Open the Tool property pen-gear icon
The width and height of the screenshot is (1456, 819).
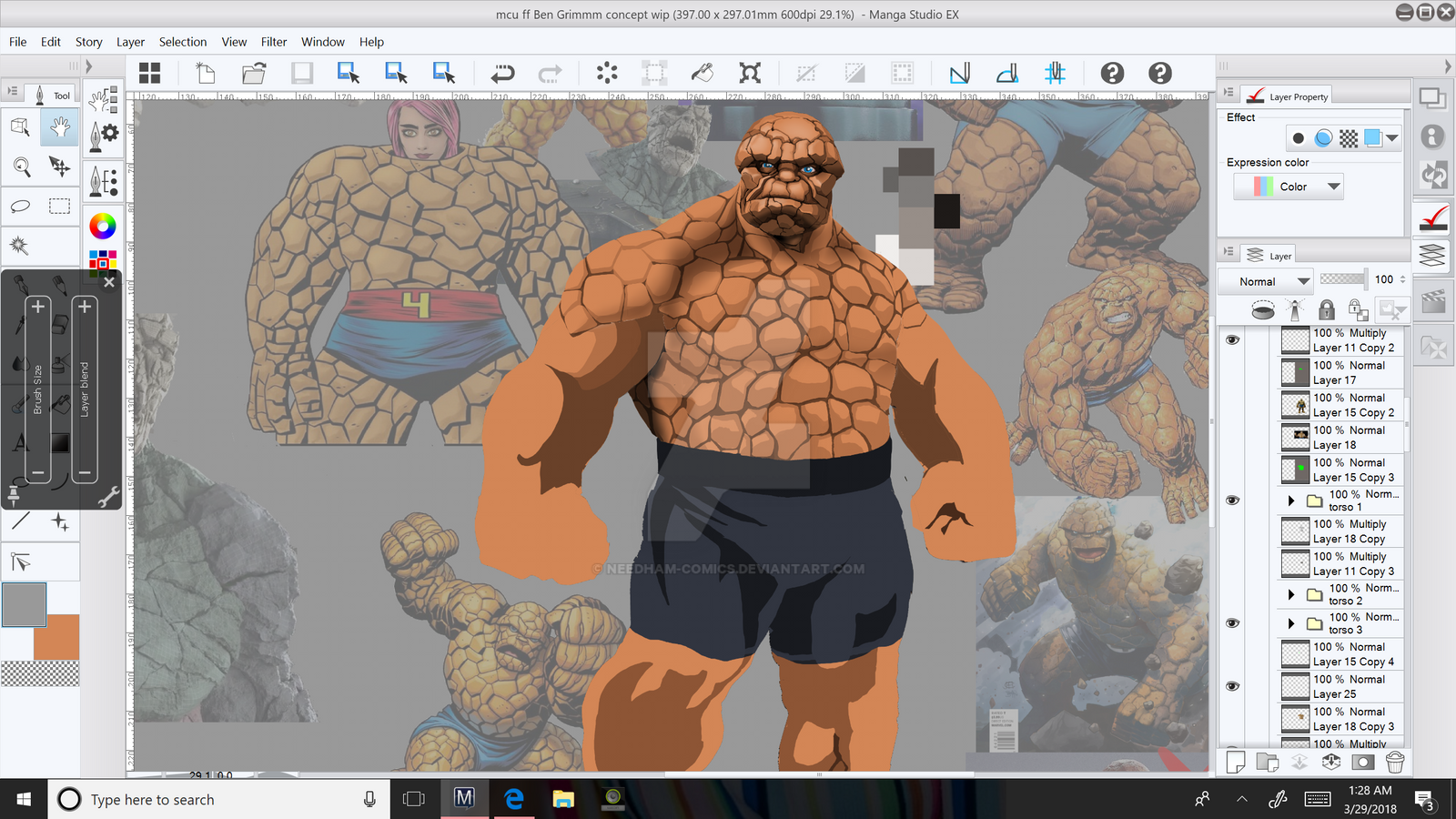click(104, 136)
